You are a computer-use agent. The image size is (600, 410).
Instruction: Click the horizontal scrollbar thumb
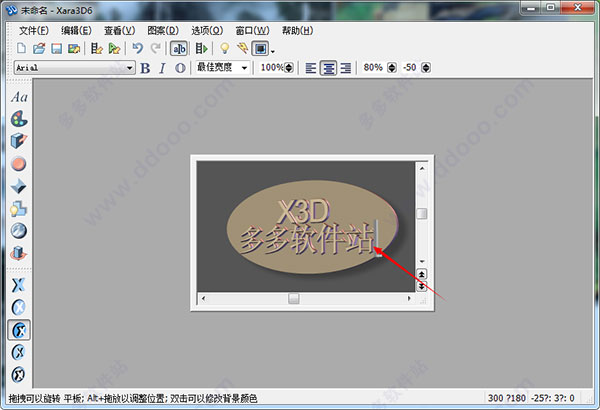point(294,298)
